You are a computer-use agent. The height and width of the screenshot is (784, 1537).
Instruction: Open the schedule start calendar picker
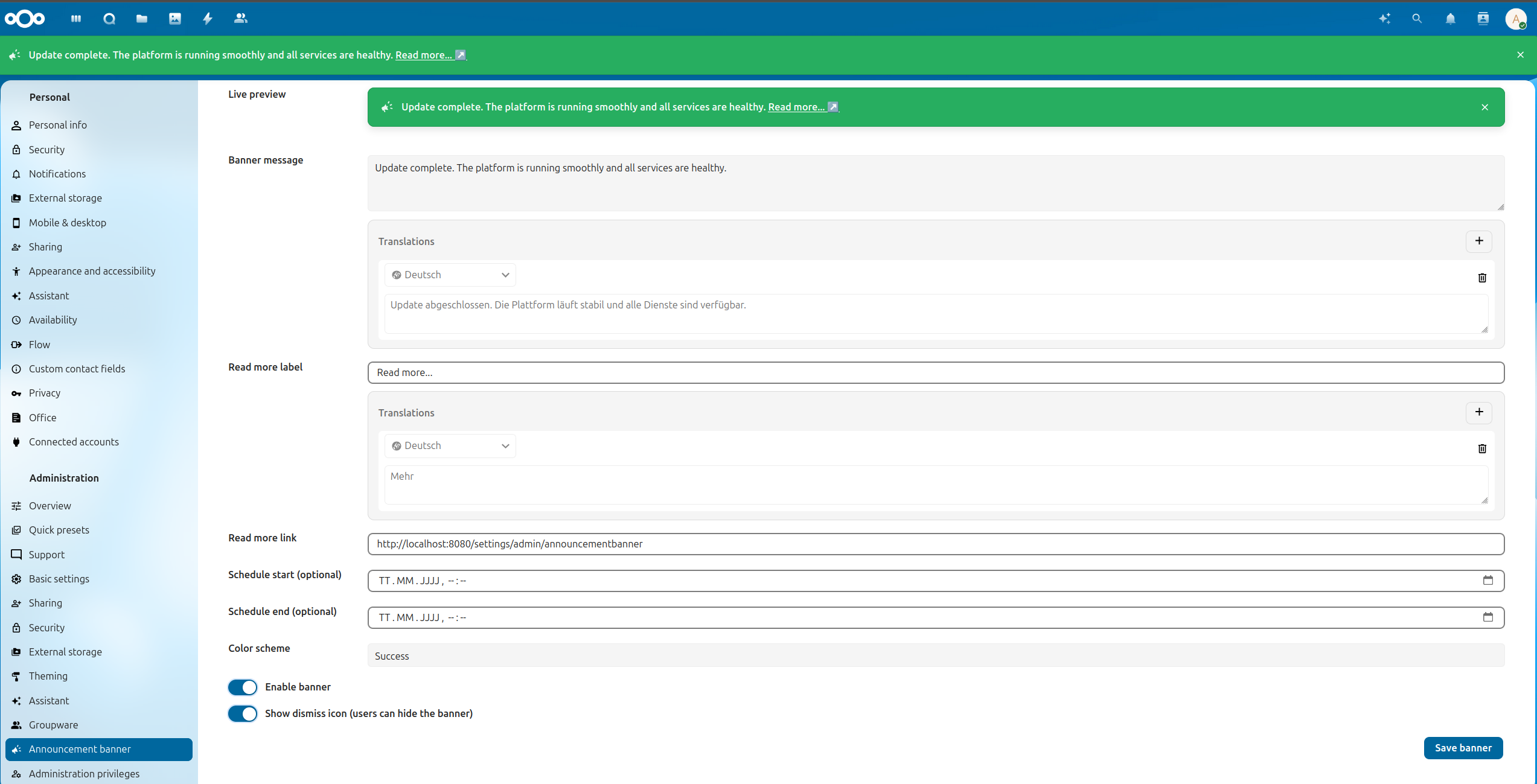coord(1489,580)
